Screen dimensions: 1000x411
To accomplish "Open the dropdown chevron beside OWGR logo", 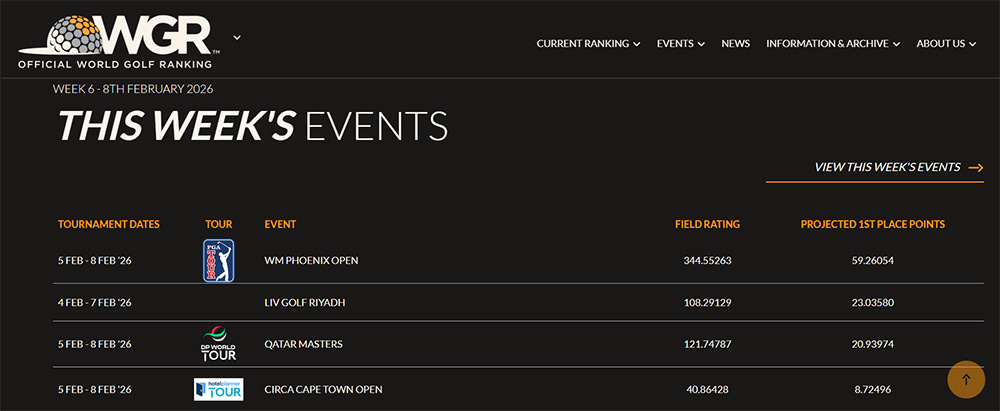I will 237,37.
